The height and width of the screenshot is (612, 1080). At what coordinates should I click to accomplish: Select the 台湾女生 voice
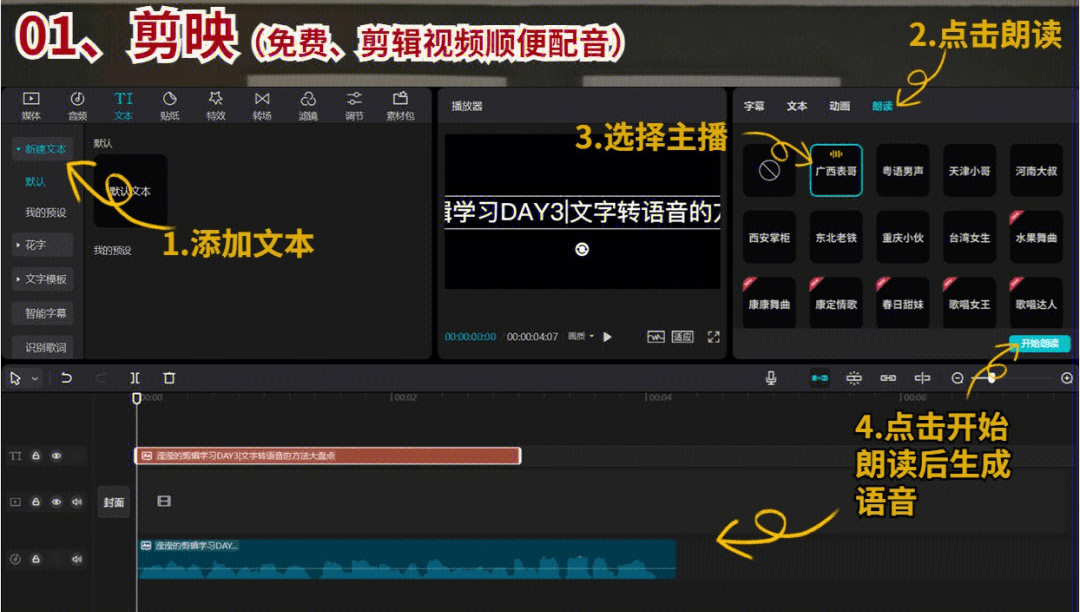[x=970, y=237]
